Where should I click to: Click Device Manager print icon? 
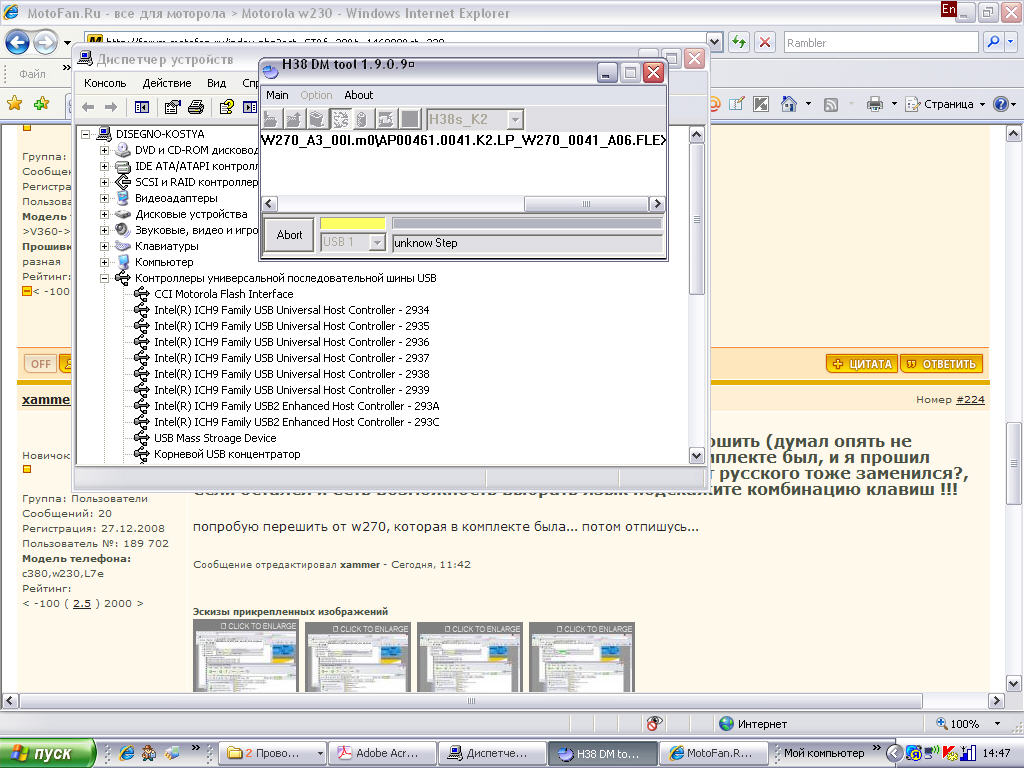[196, 107]
